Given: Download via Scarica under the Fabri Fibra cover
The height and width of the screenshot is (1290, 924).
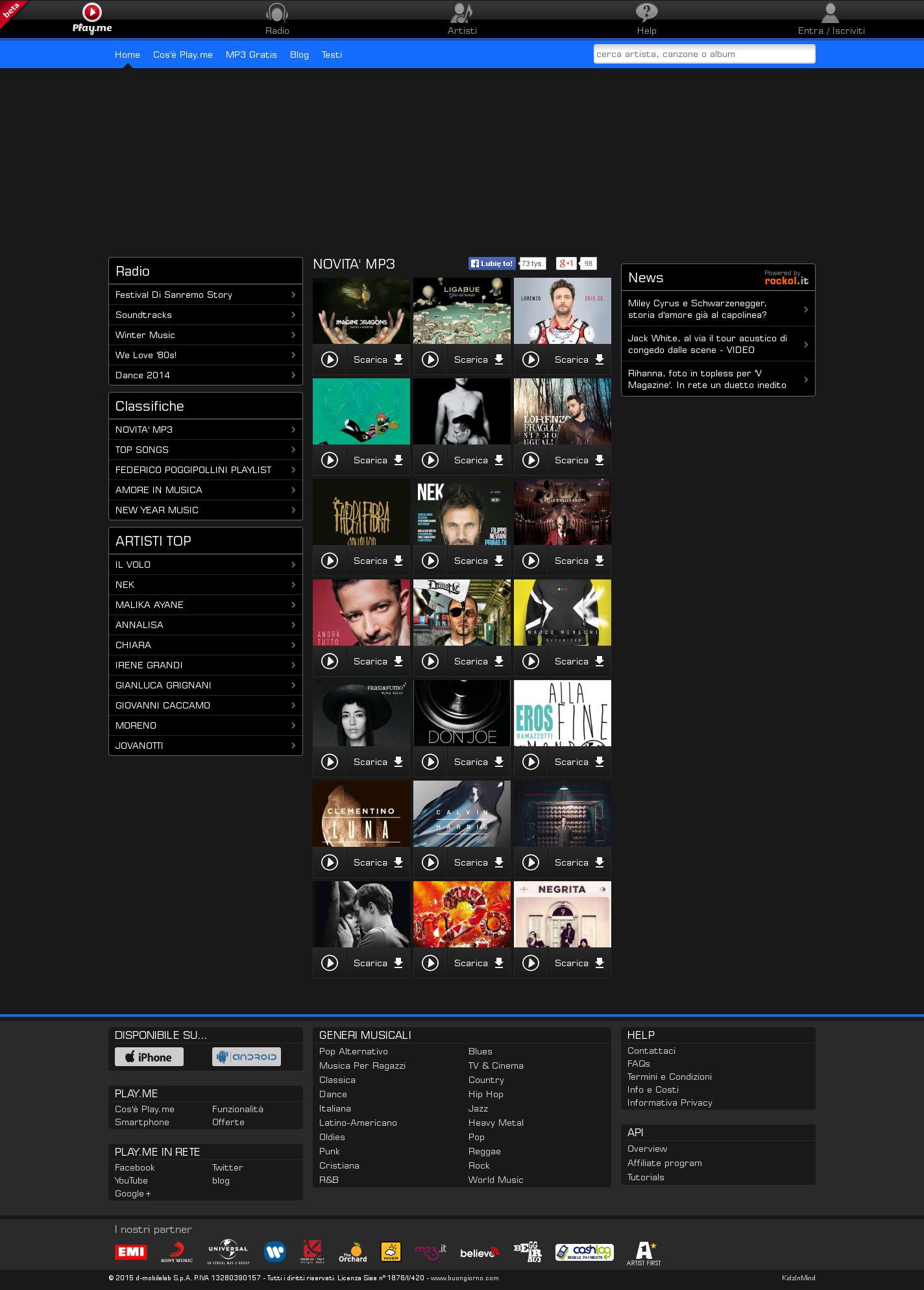Looking at the screenshot, I should [378, 561].
